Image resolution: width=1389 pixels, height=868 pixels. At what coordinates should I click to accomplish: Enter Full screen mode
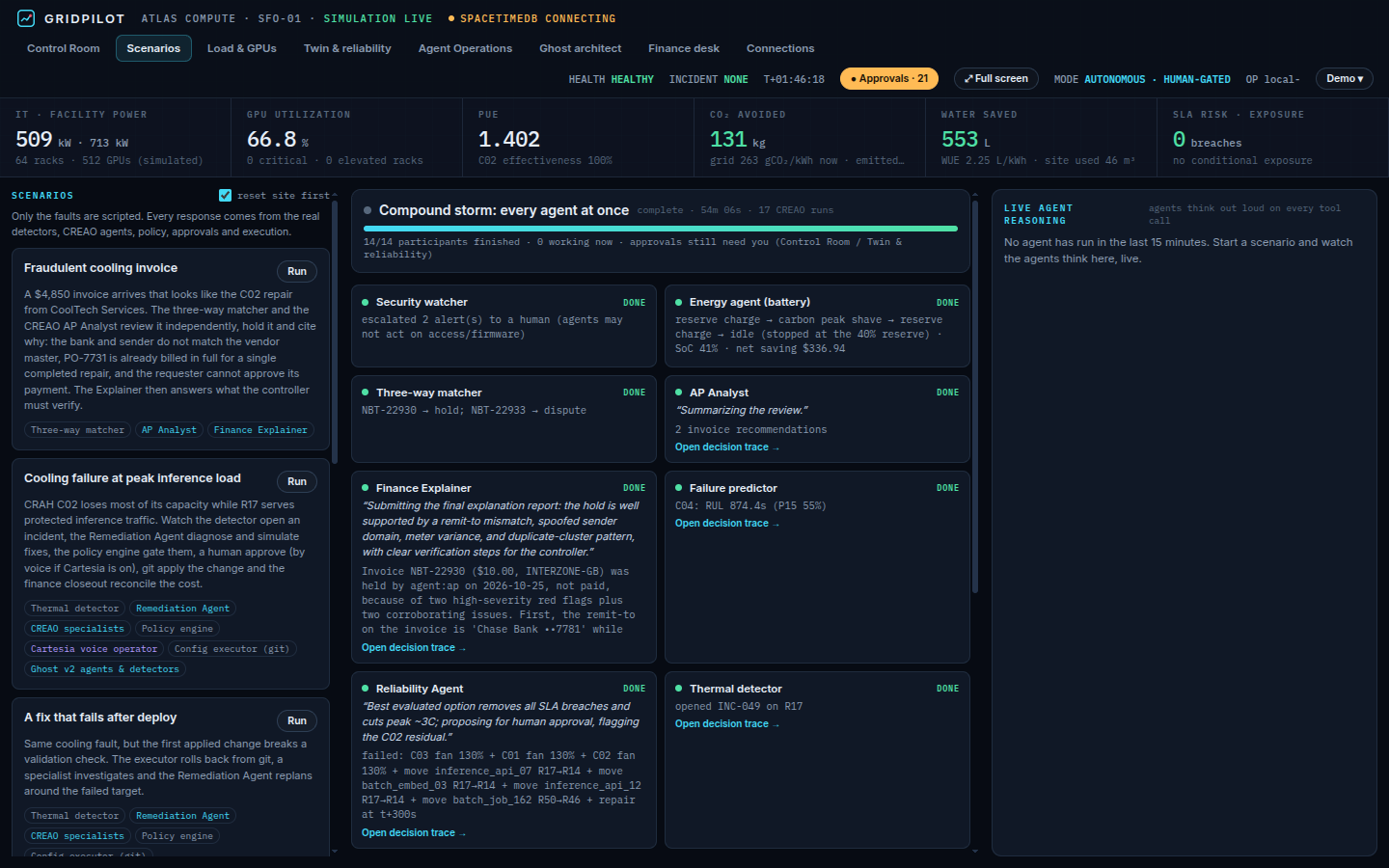click(x=996, y=79)
